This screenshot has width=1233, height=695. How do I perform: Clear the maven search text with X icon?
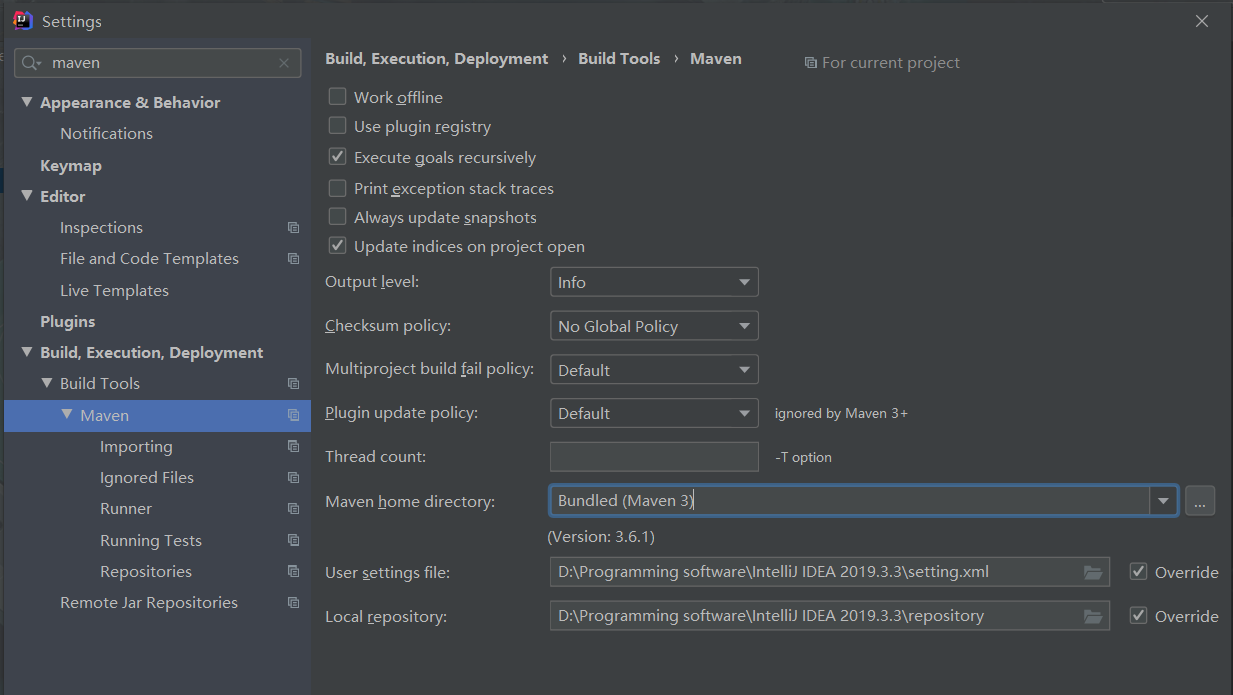click(284, 63)
